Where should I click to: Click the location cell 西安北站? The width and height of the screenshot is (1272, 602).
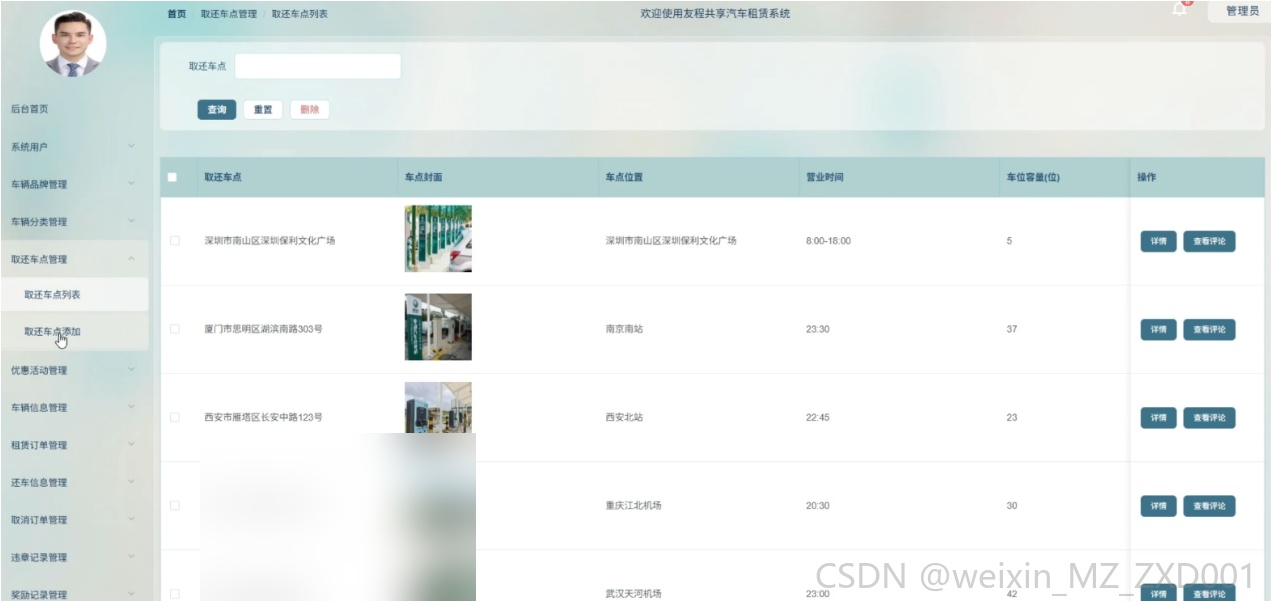(x=624, y=417)
